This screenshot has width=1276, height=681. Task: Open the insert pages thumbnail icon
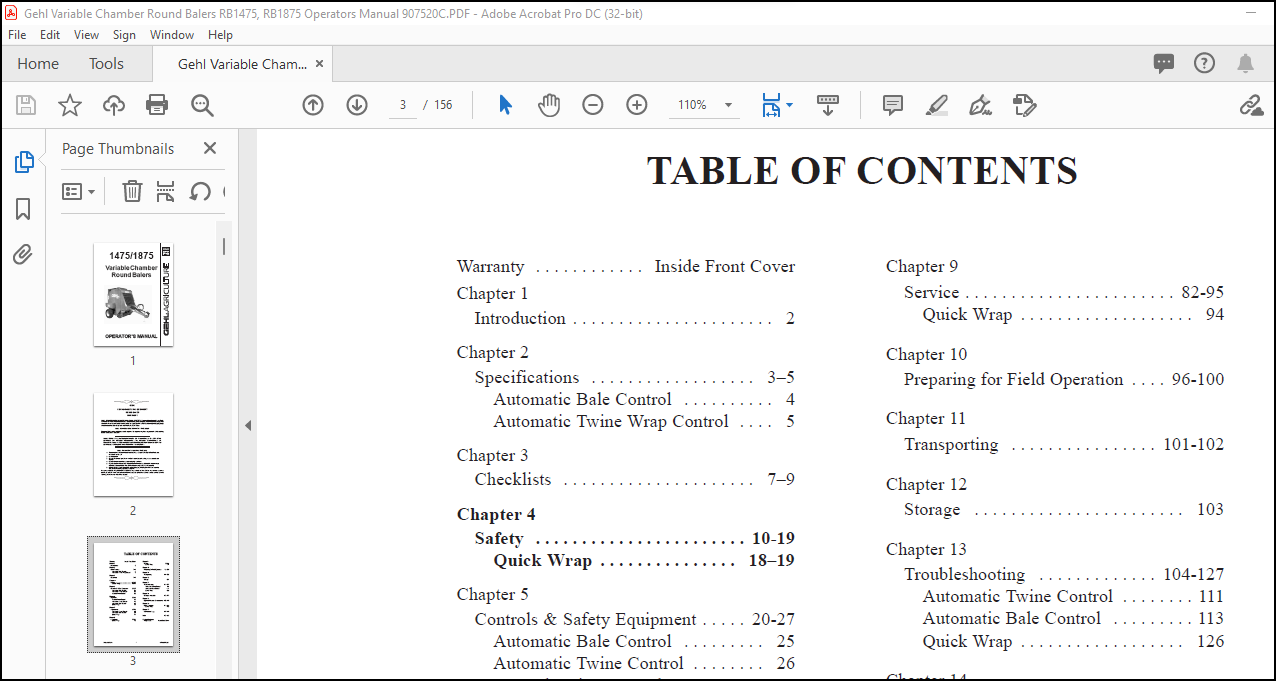coord(166,191)
